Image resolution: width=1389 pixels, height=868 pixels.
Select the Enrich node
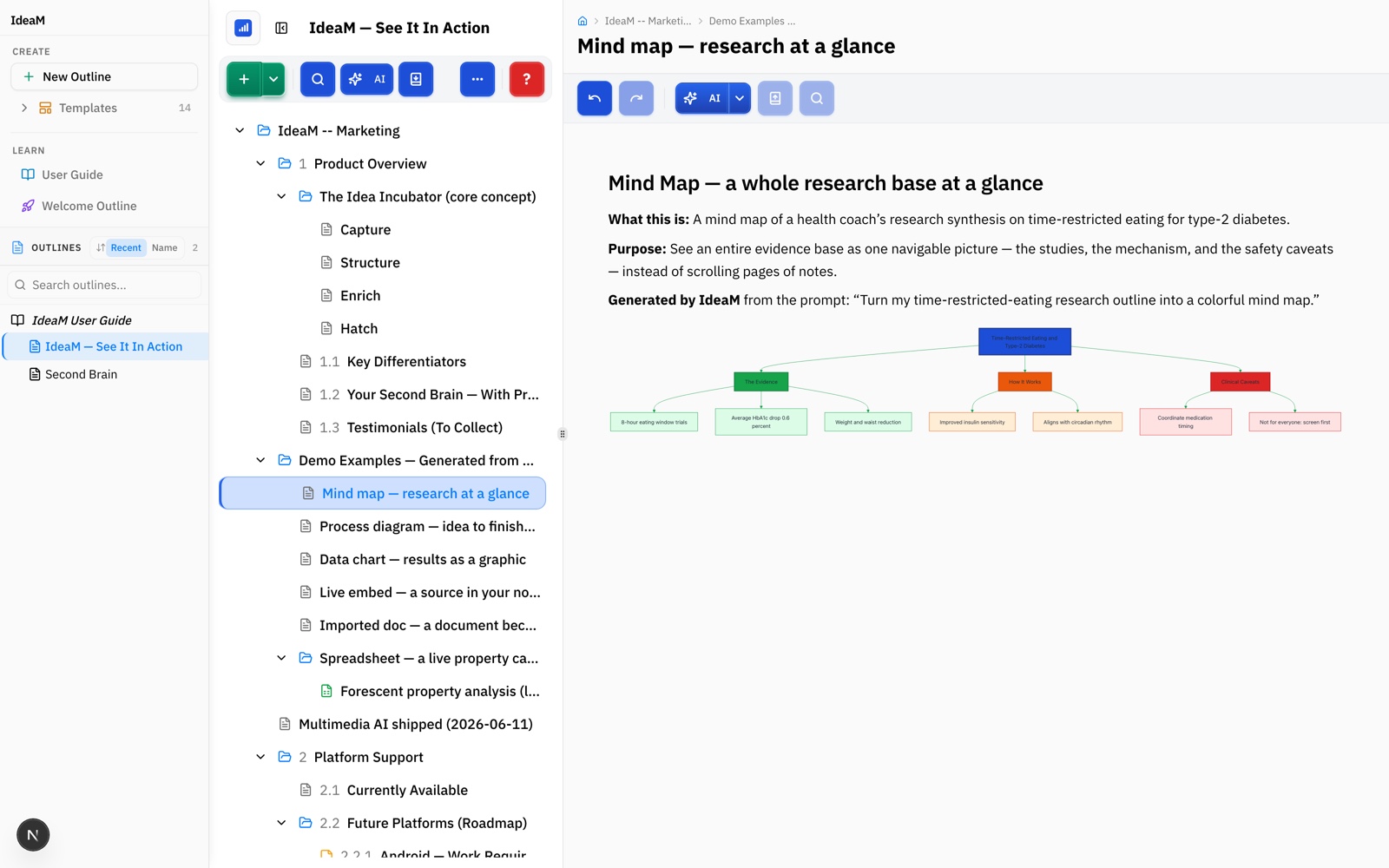click(x=359, y=295)
